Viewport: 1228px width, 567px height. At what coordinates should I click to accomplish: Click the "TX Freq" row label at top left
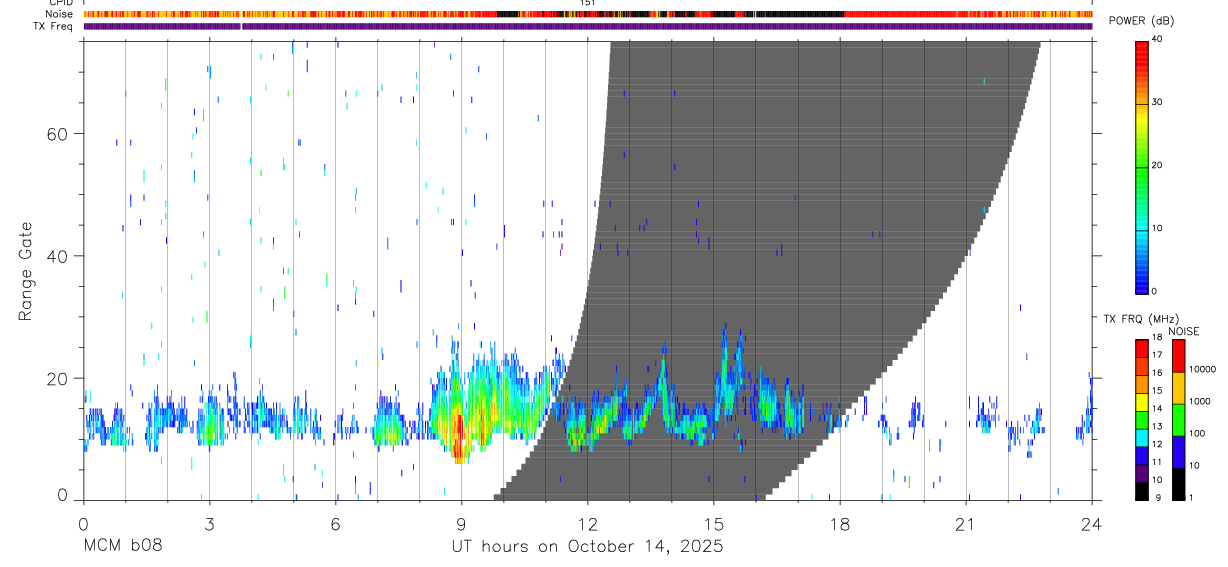click(x=54, y=26)
